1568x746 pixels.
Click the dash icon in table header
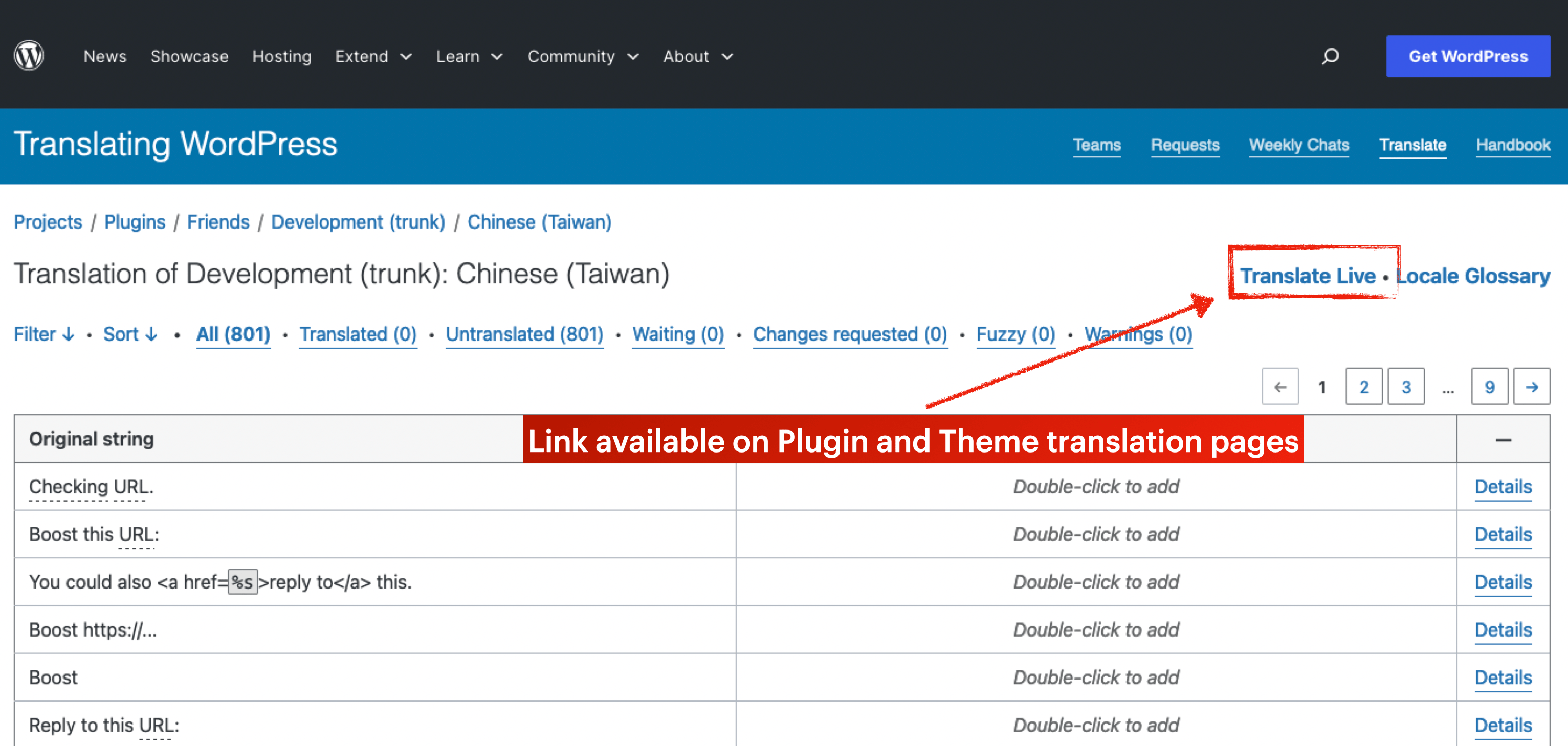click(1503, 439)
